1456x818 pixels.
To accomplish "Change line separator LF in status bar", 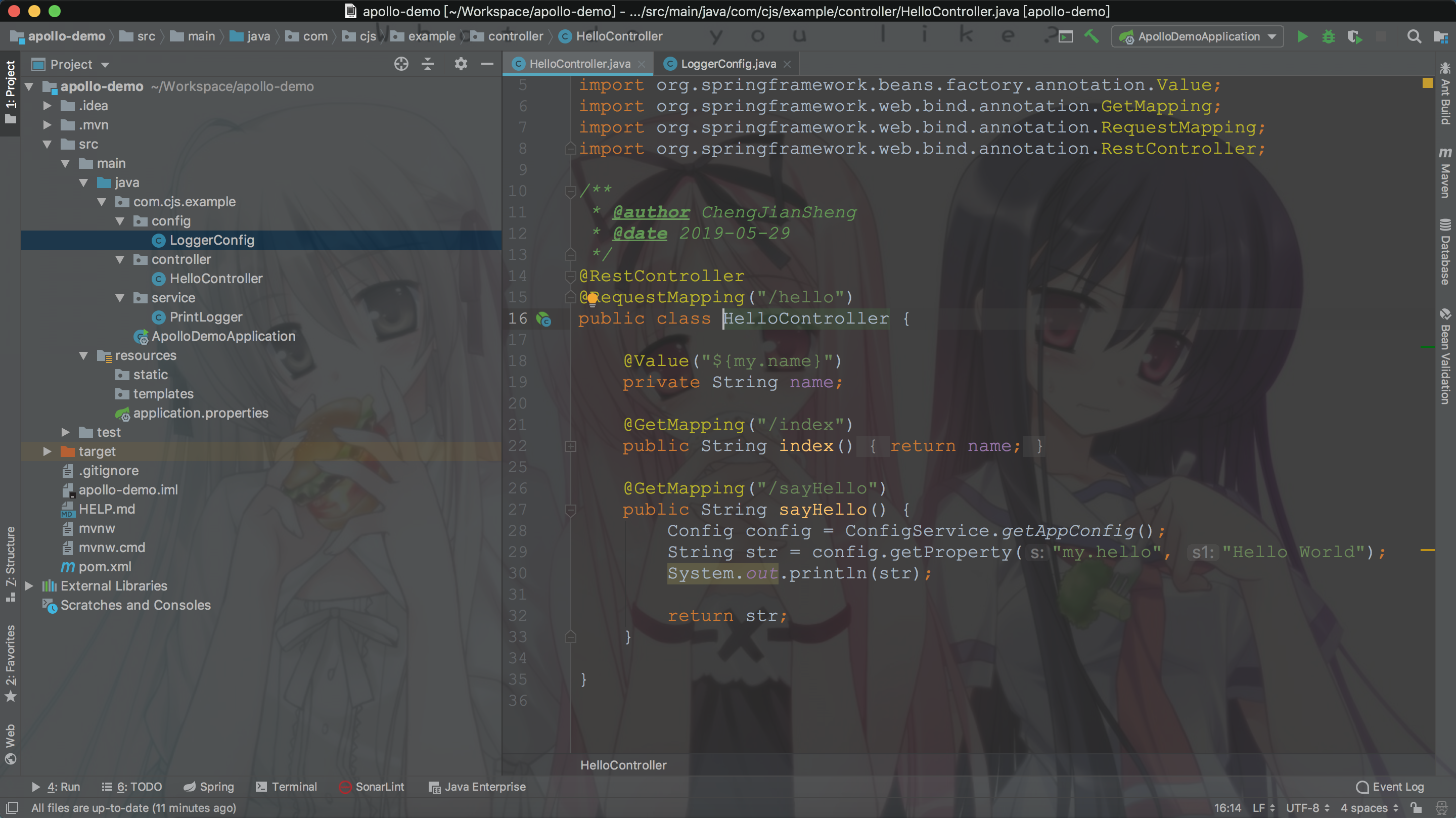I will 1263,808.
